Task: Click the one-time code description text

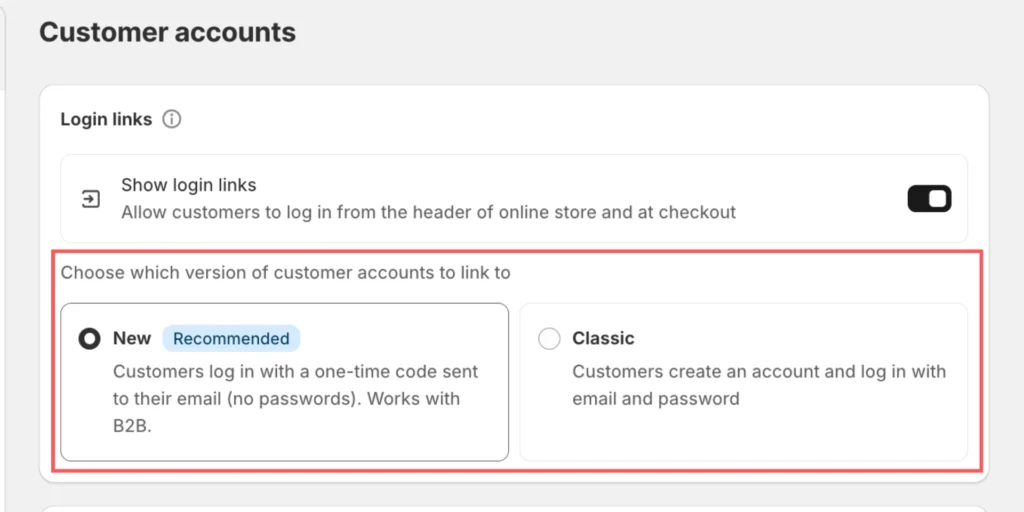Action: click(x=295, y=372)
